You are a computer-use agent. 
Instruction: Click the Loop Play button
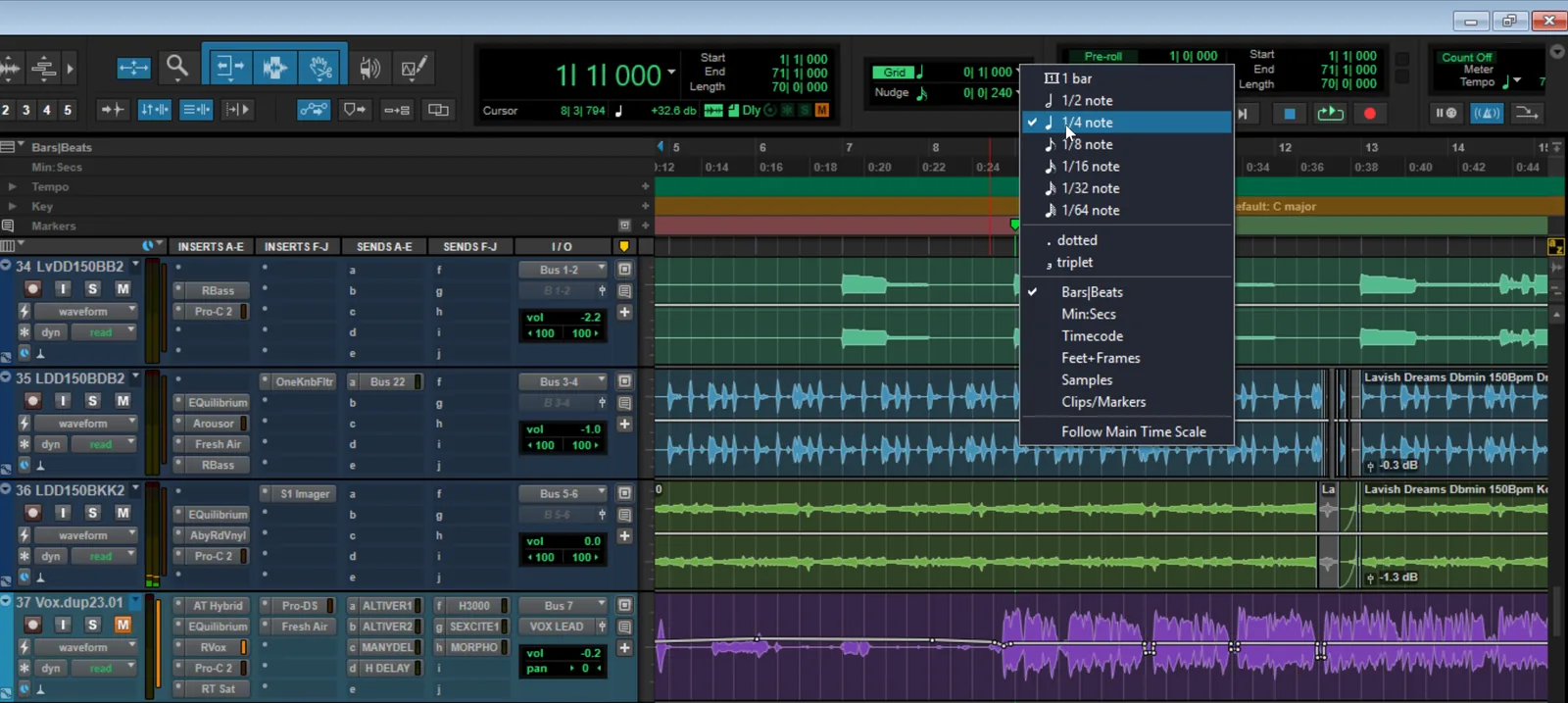point(1330,114)
